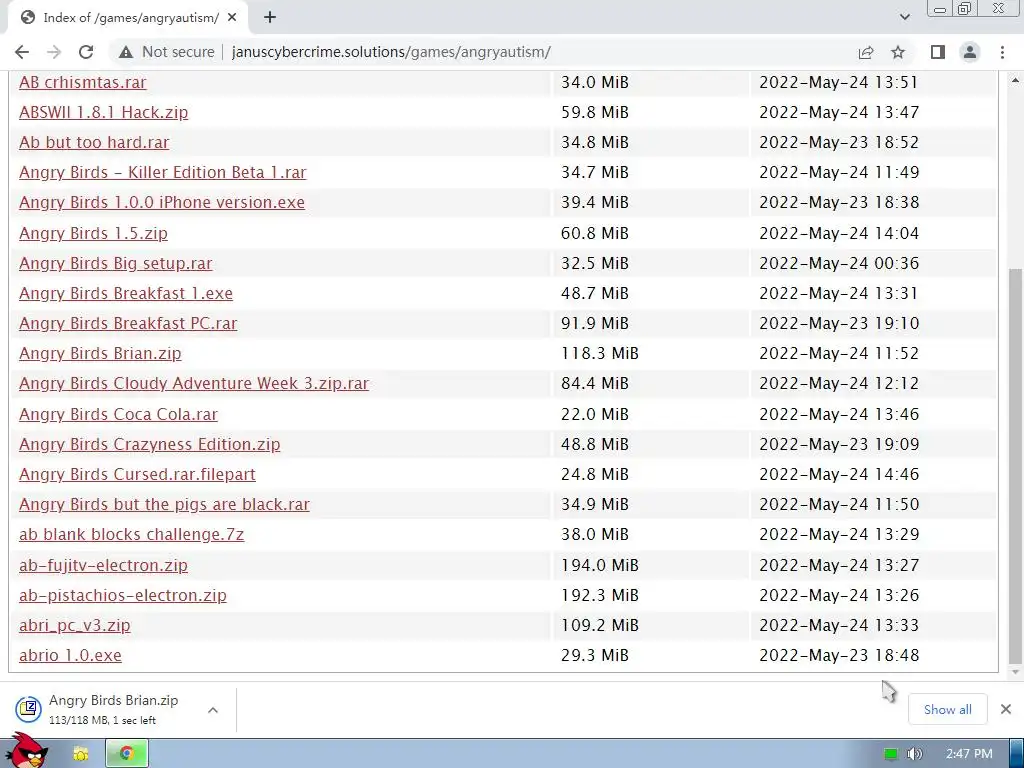Click the date 2022-May-24 14:46
Image resolution: width=1024 pixels, height=768 pixels.
[x=839, y=474]
